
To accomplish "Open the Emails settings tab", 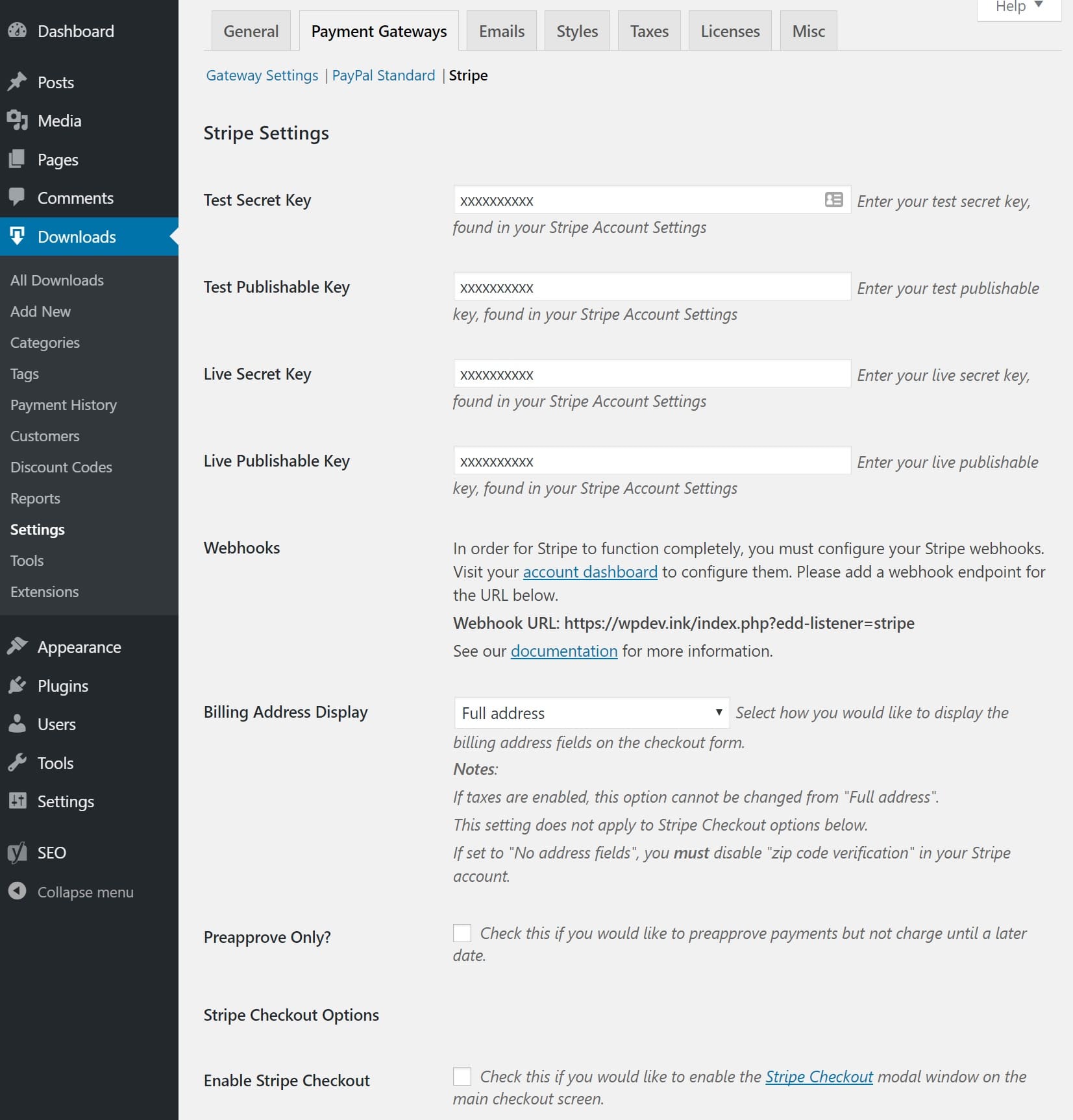I will coord(501,30).
